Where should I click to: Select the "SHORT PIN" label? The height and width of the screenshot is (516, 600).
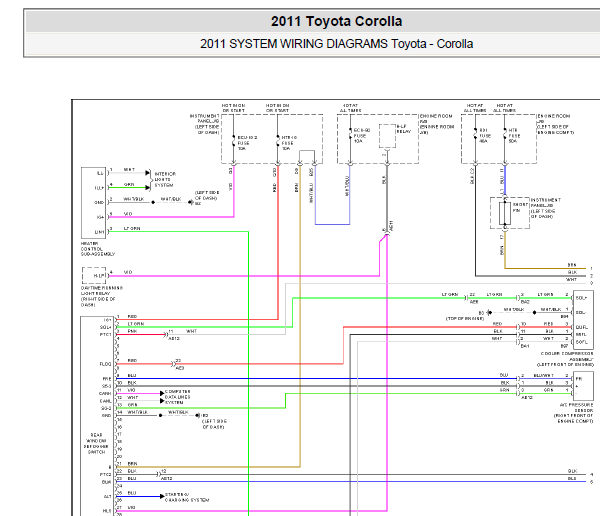520,207
